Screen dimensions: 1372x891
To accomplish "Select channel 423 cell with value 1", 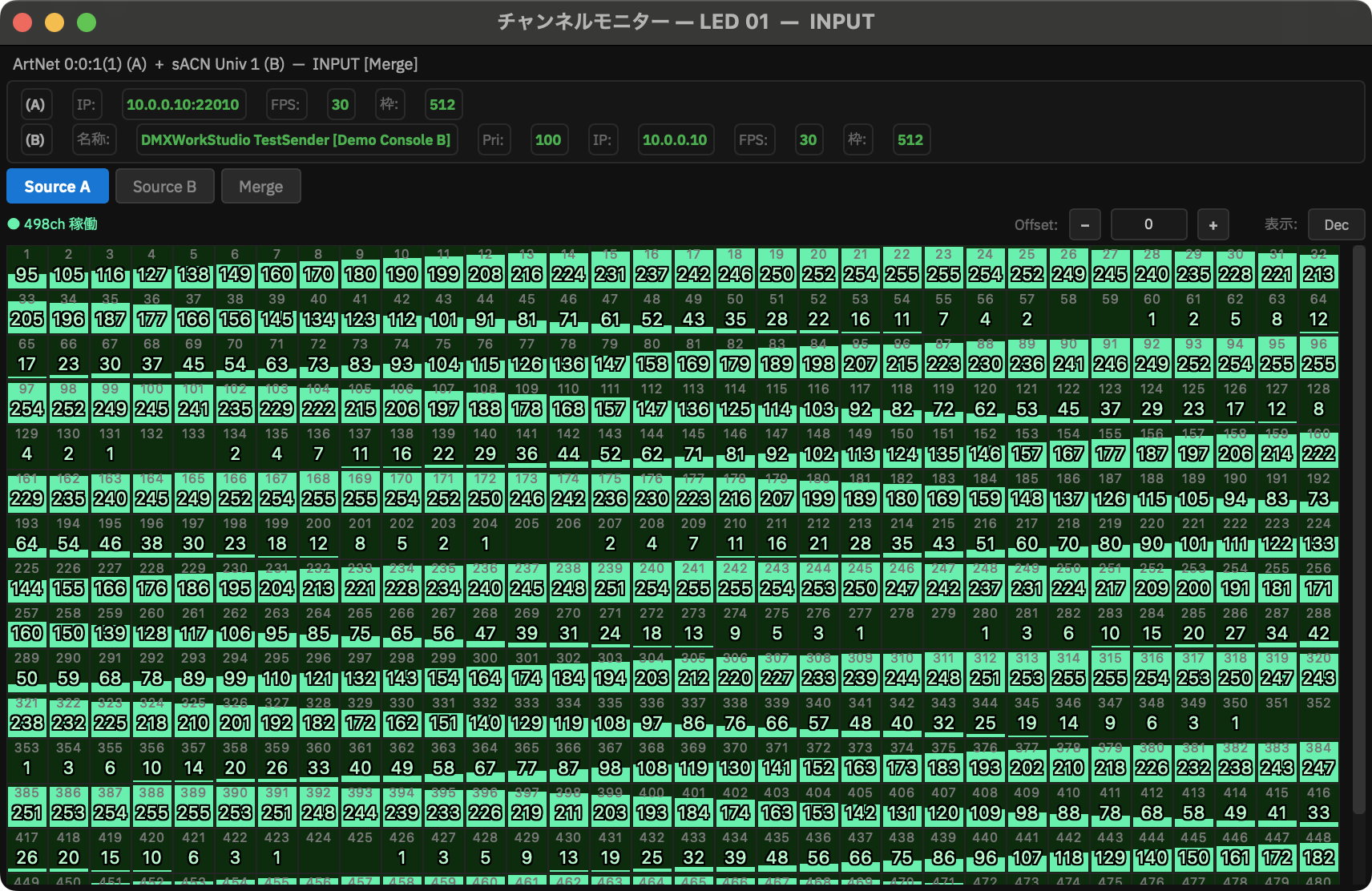I will [x=277, y=850].
